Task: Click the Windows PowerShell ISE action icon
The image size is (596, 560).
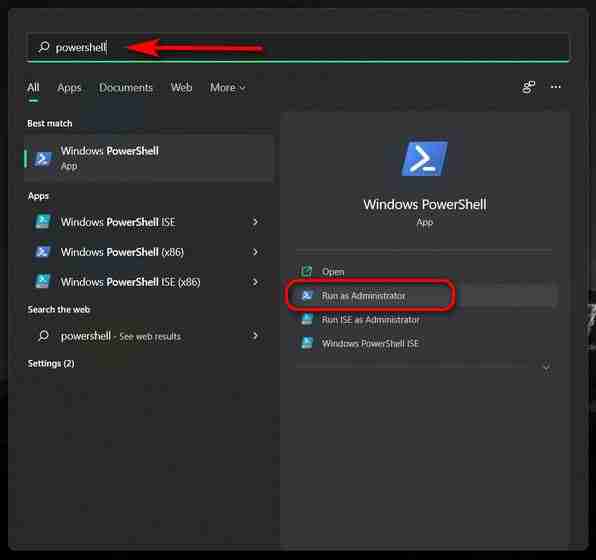Action: (306, 343)
